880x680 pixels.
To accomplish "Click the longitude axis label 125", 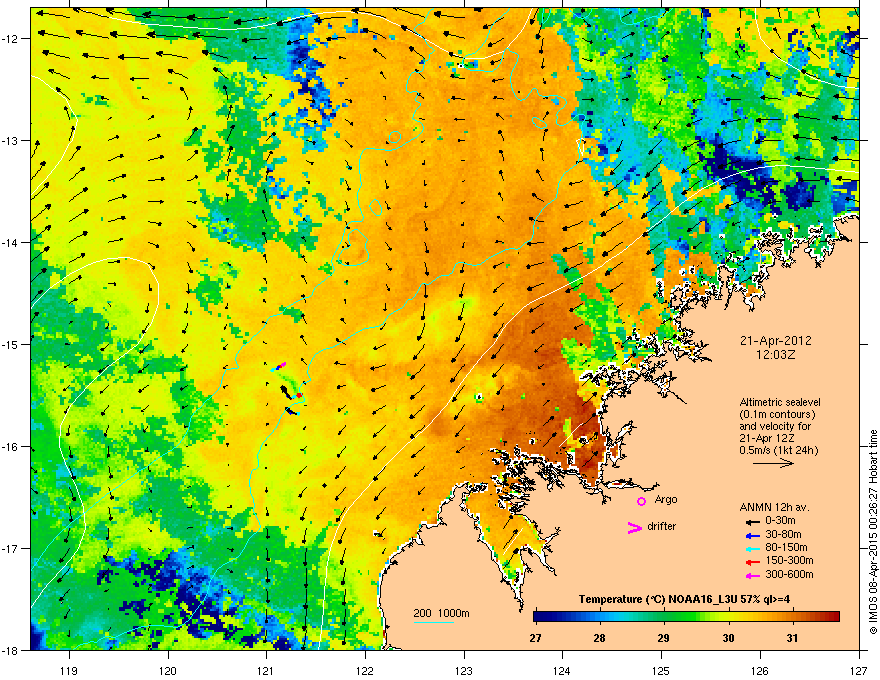I will (661, 671).
